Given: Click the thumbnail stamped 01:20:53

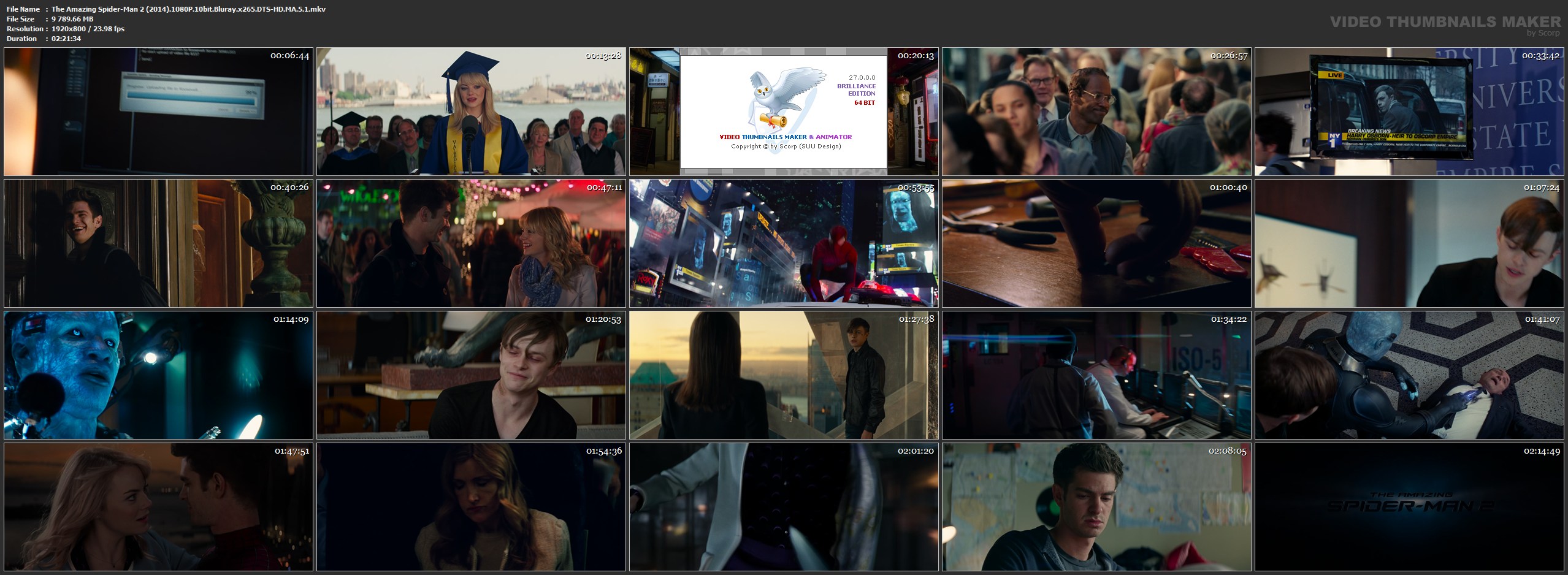Looking at the screenshot, I should click(471, 375).
